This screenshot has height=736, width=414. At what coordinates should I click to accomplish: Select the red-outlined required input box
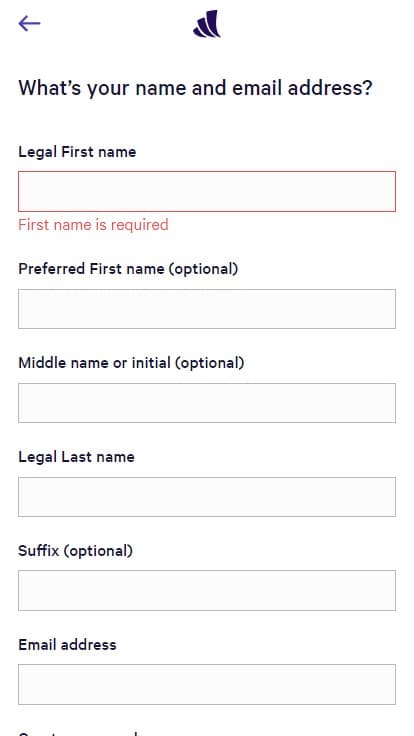coord(207,192)
